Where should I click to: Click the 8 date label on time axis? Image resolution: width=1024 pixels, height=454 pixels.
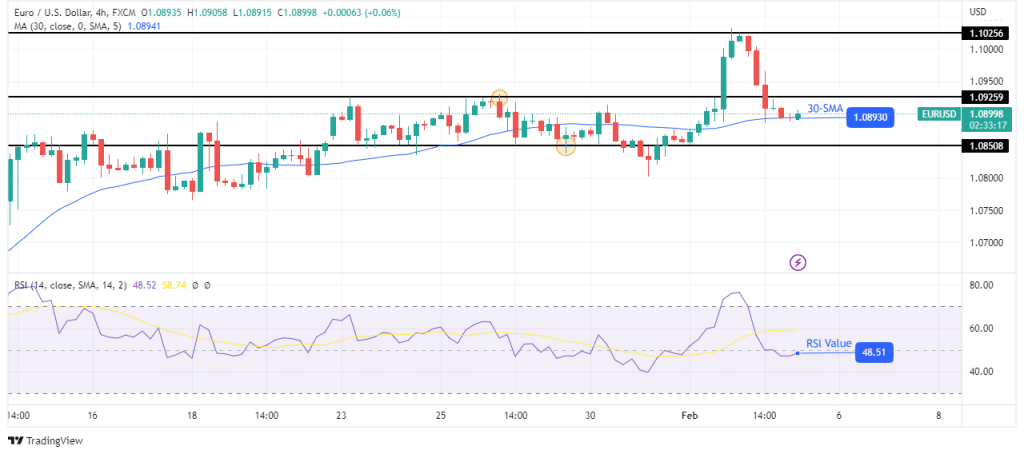938,415
